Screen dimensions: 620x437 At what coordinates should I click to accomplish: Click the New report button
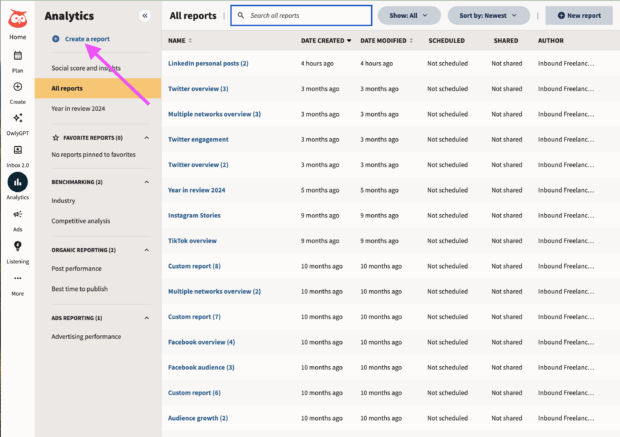click(579, 16)
